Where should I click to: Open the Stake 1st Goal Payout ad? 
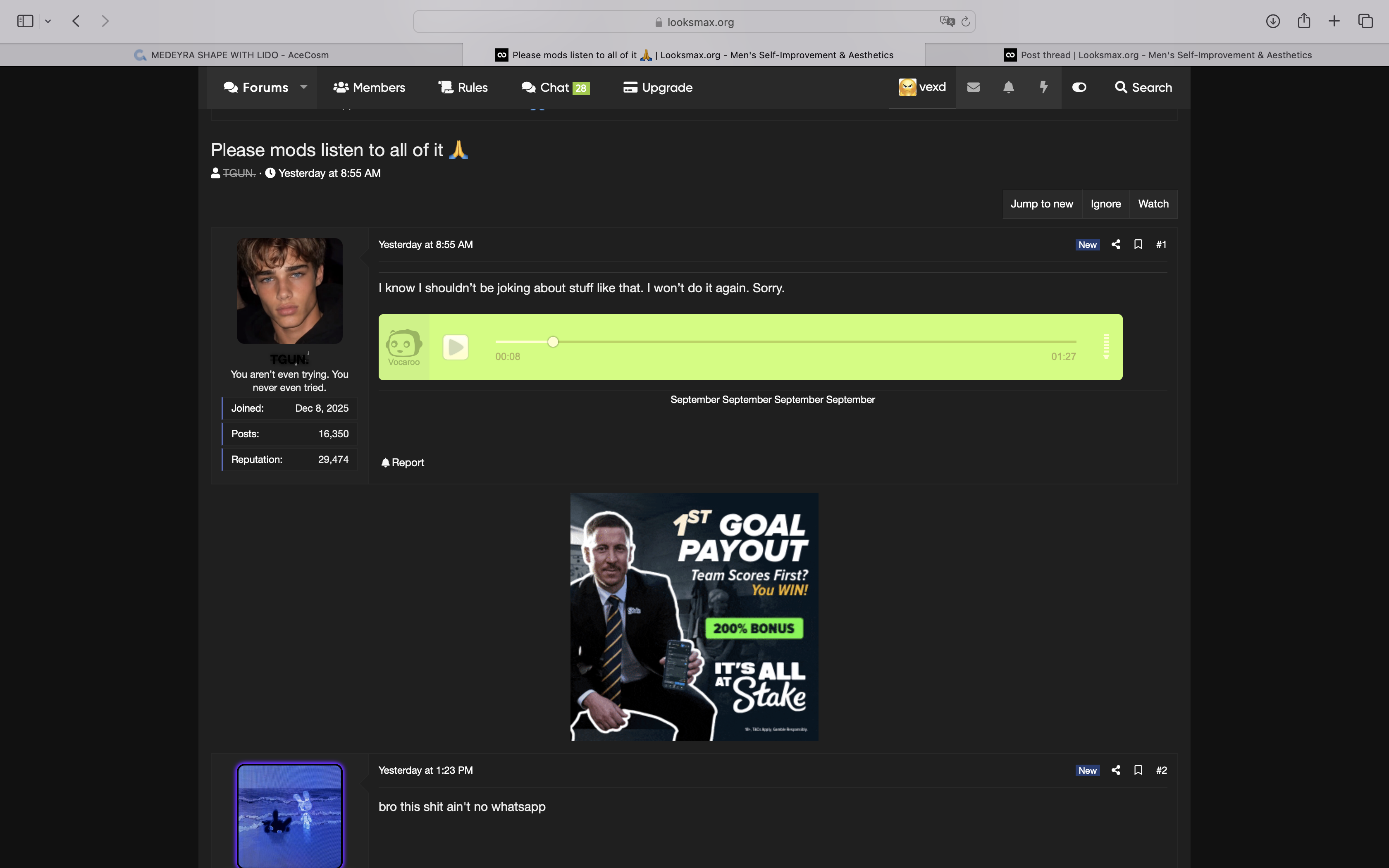694,616
